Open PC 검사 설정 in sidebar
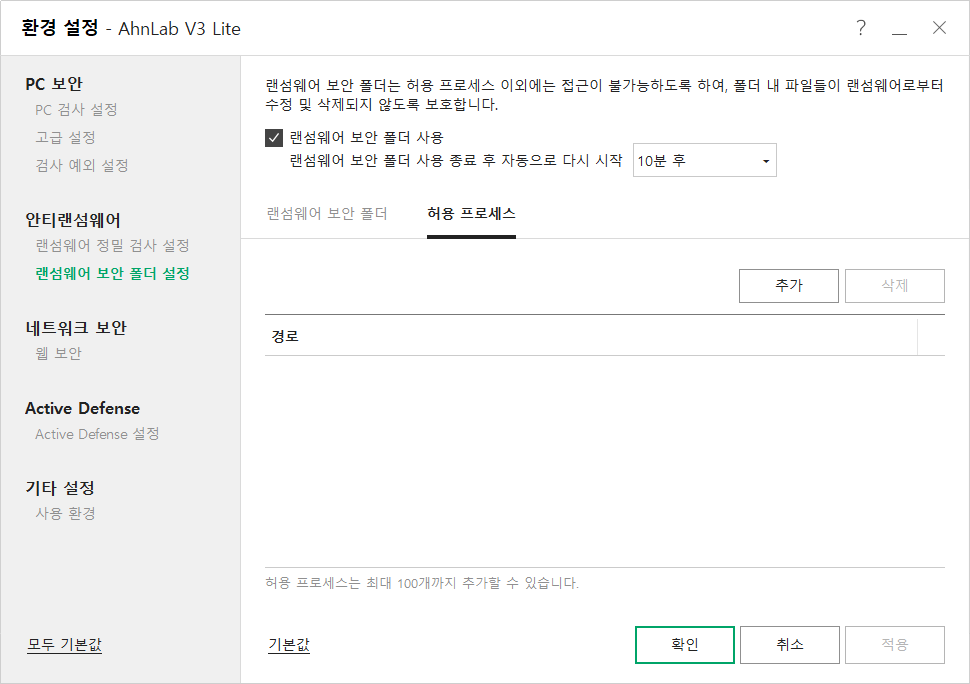 76,110
